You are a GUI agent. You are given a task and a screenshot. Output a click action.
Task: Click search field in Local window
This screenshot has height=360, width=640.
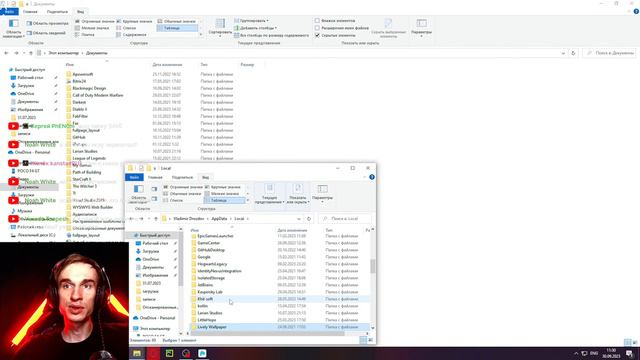345,219
